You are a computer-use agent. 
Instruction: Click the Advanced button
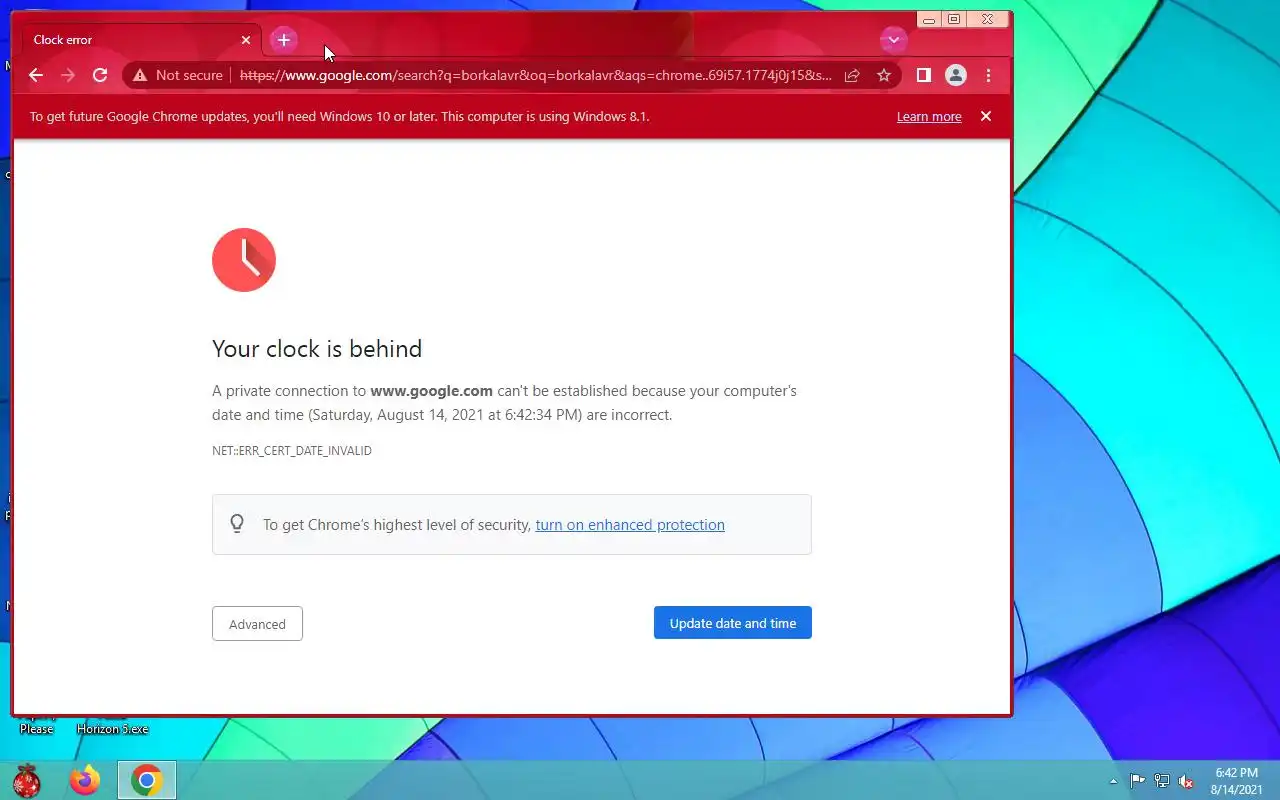[x=257, y=624]
